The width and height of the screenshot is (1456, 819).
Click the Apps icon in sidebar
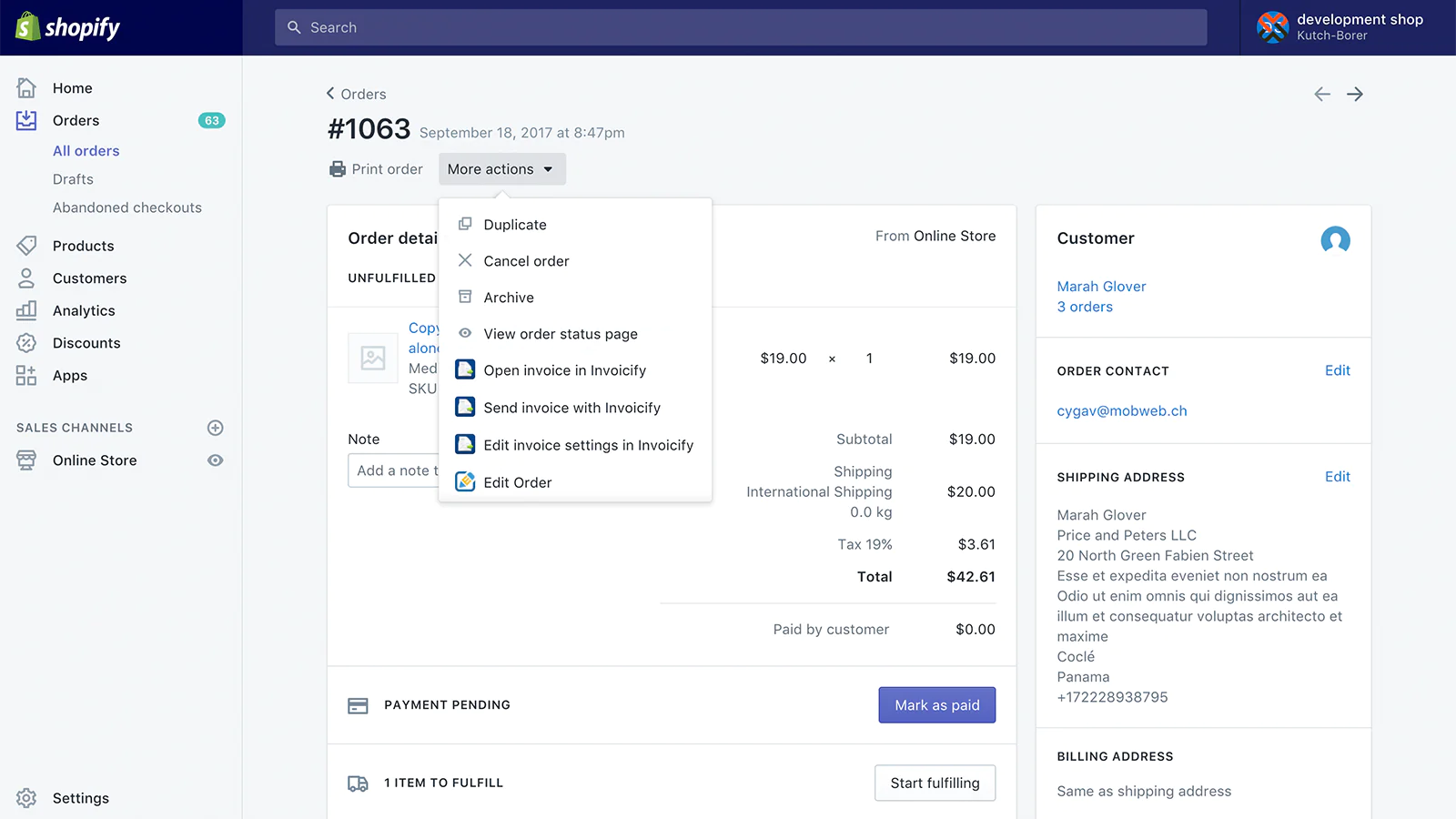(x=26, y=375)
